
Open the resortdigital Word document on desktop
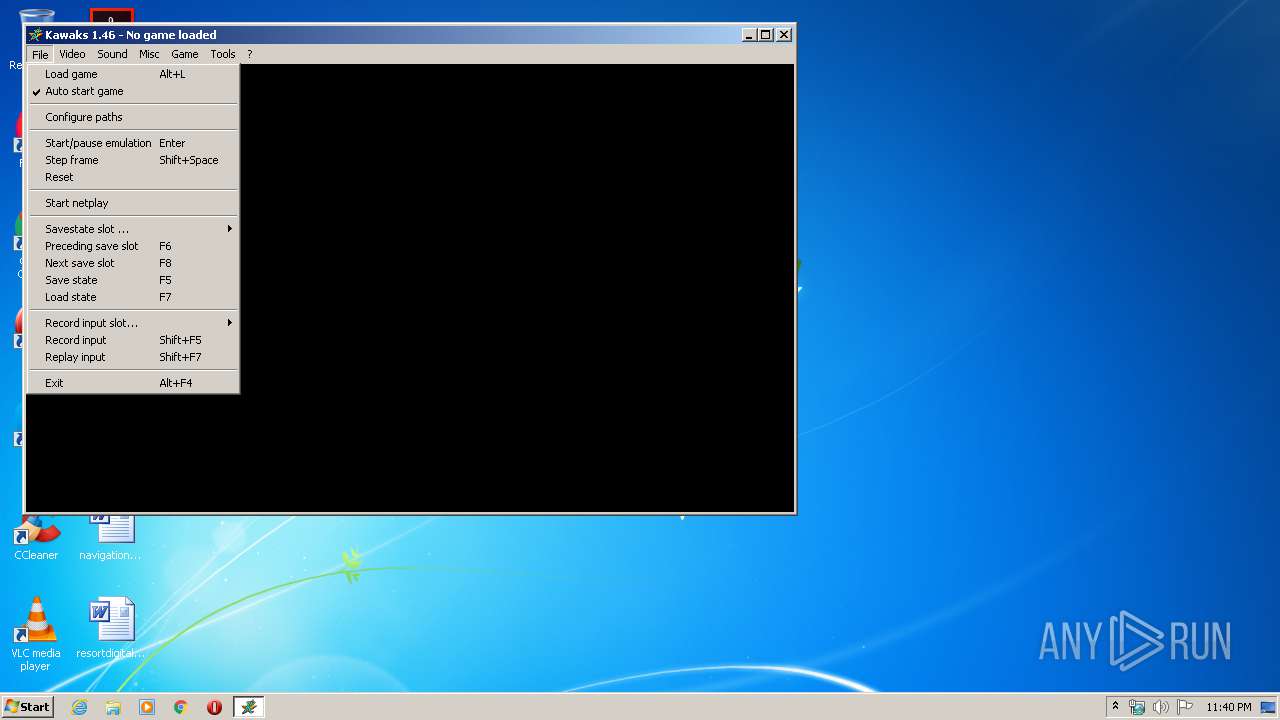click(x=110, y=628)
